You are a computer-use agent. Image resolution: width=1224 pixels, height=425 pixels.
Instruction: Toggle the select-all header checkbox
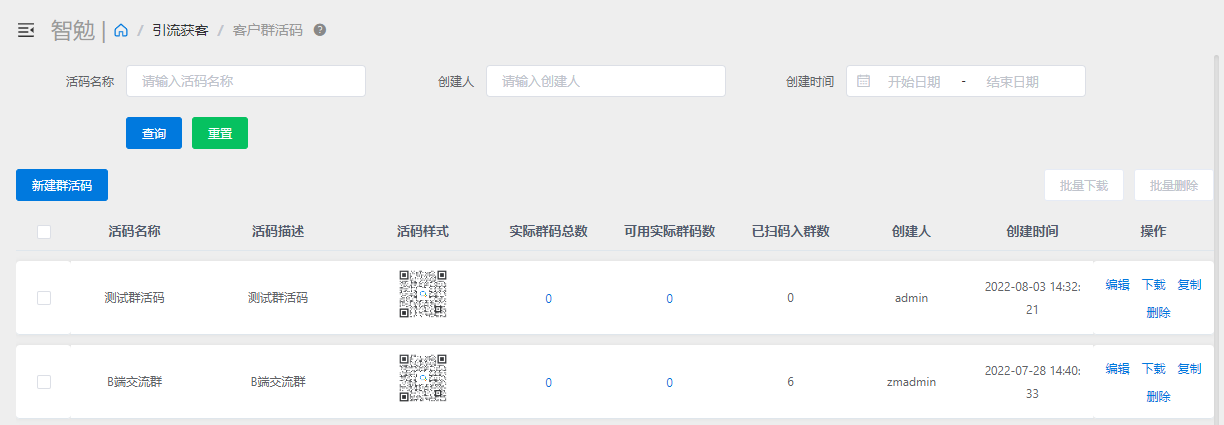coord(44,232)
